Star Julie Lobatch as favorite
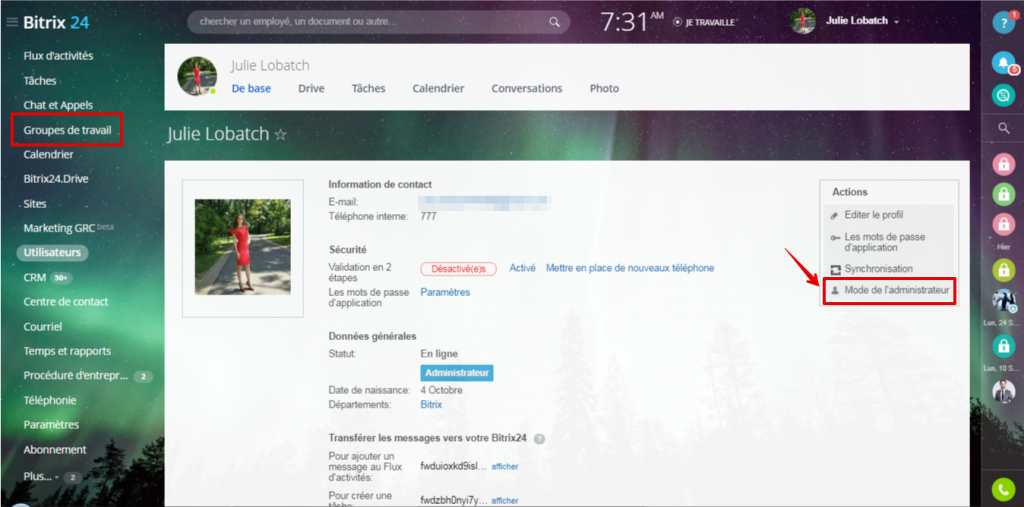The image size is (1024, 507). click(280, 135)
